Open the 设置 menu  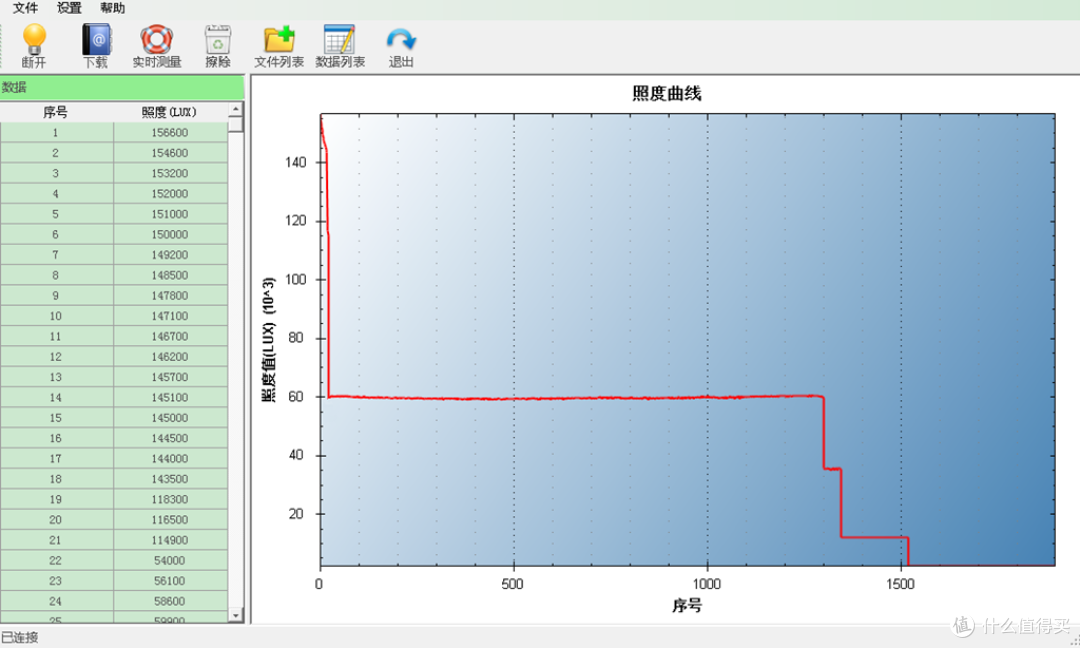tap(69, 8)
